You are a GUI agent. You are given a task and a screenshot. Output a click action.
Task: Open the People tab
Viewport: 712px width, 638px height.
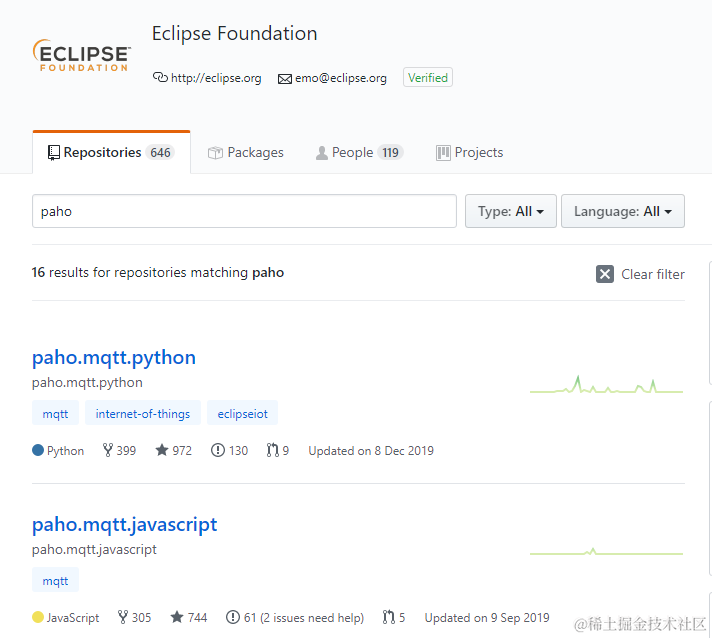coord(360,153)
